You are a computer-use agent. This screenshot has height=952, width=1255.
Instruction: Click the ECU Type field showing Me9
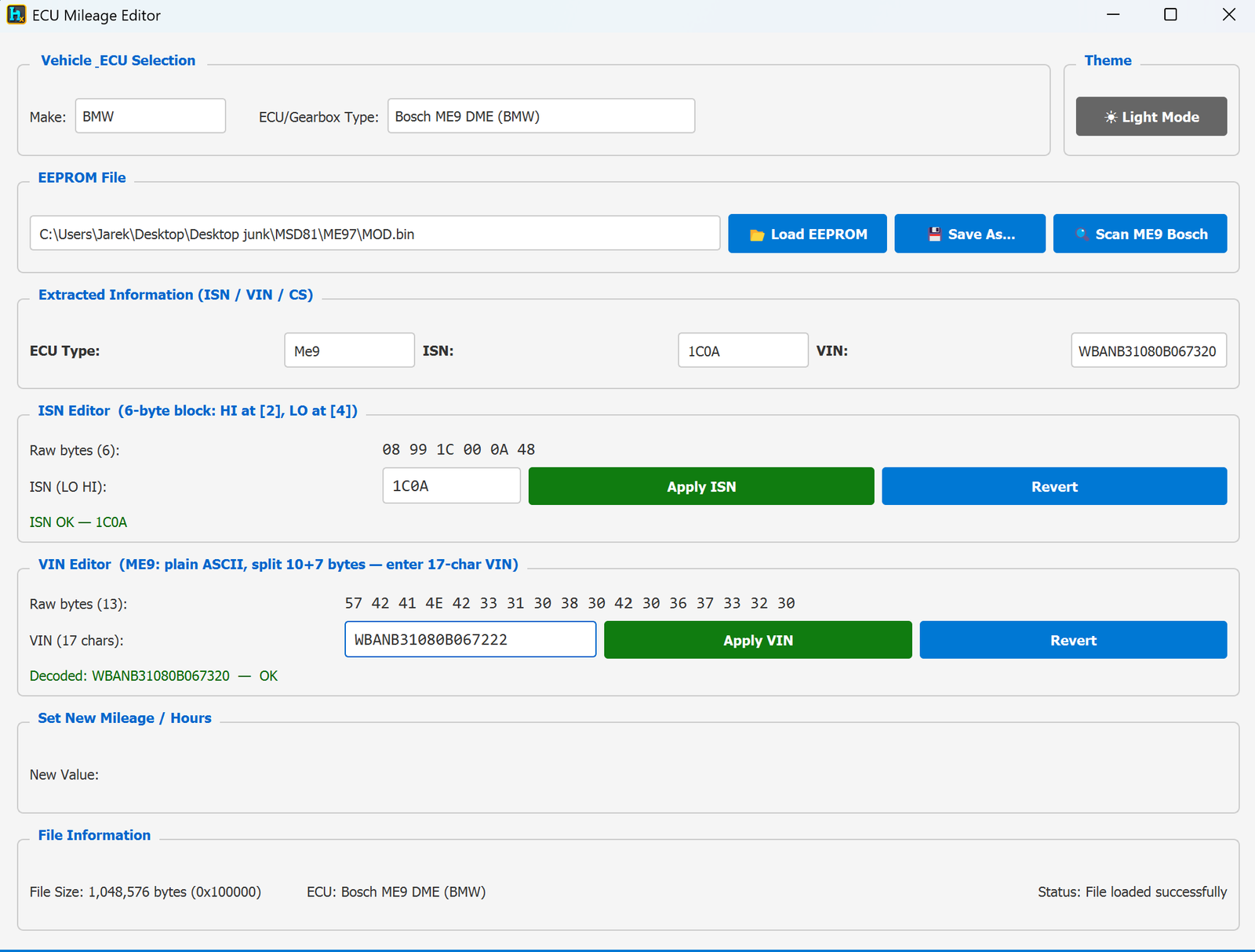[x=349, y=351]
